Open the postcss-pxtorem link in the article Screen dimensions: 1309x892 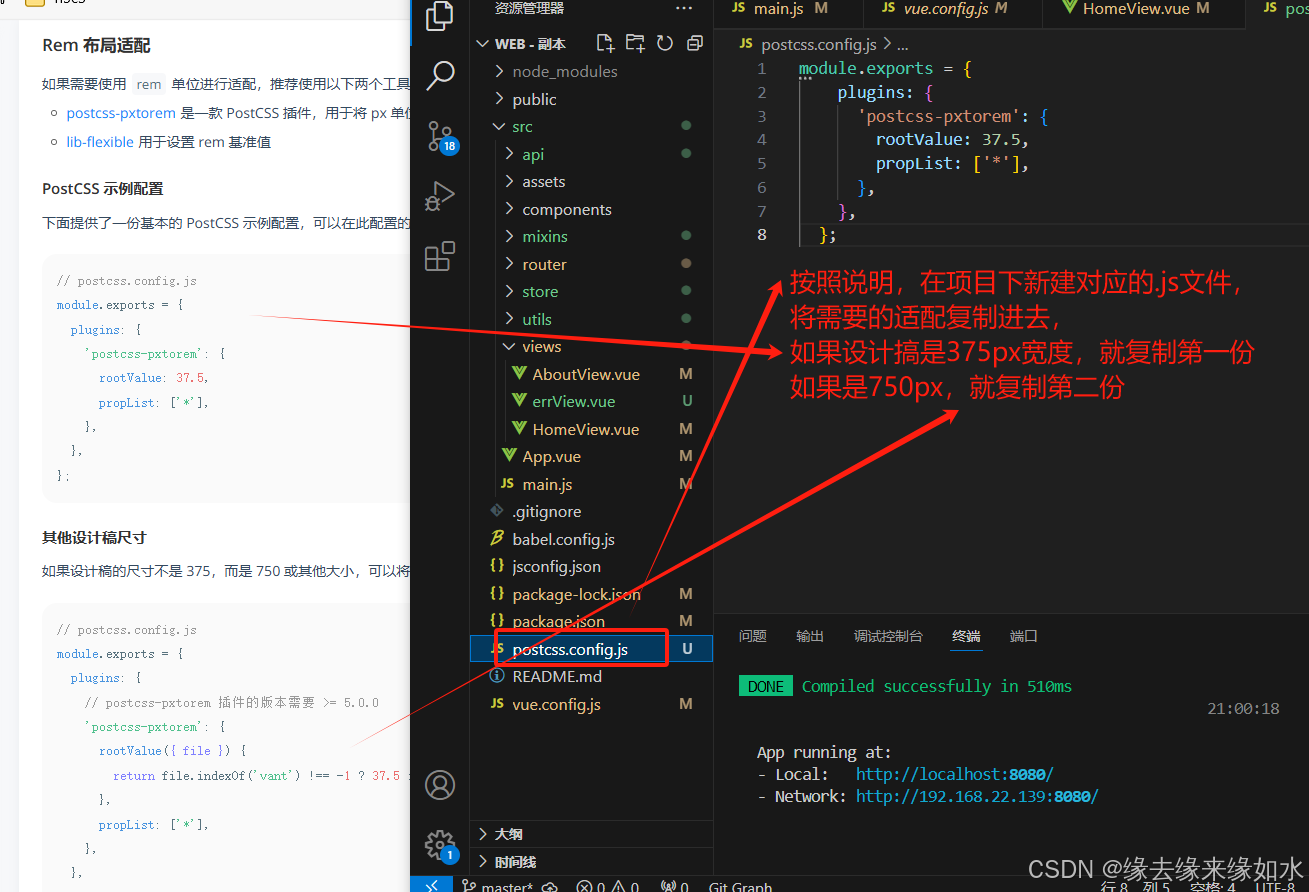click(x=121, y=113)
